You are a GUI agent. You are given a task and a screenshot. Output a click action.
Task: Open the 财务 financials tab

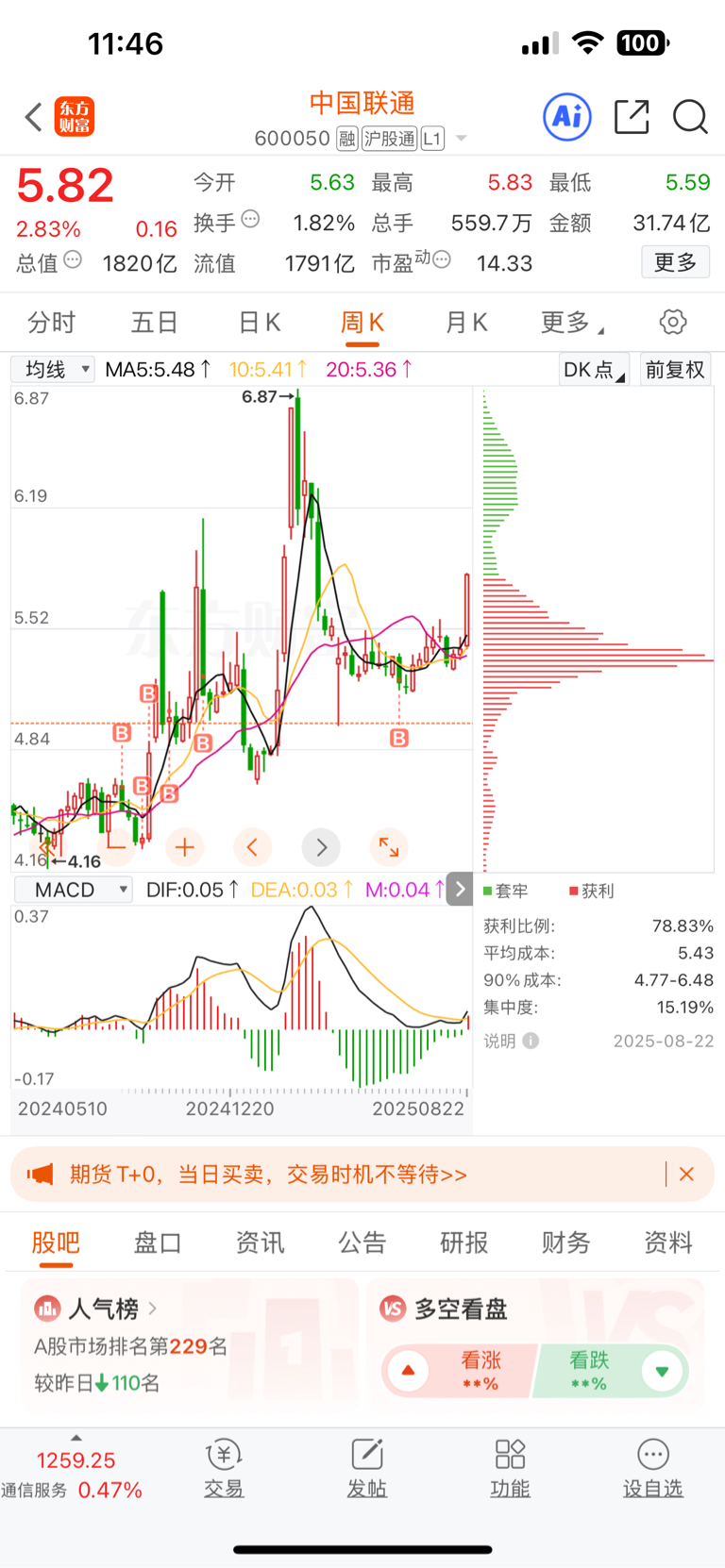tap(566, 1243)
